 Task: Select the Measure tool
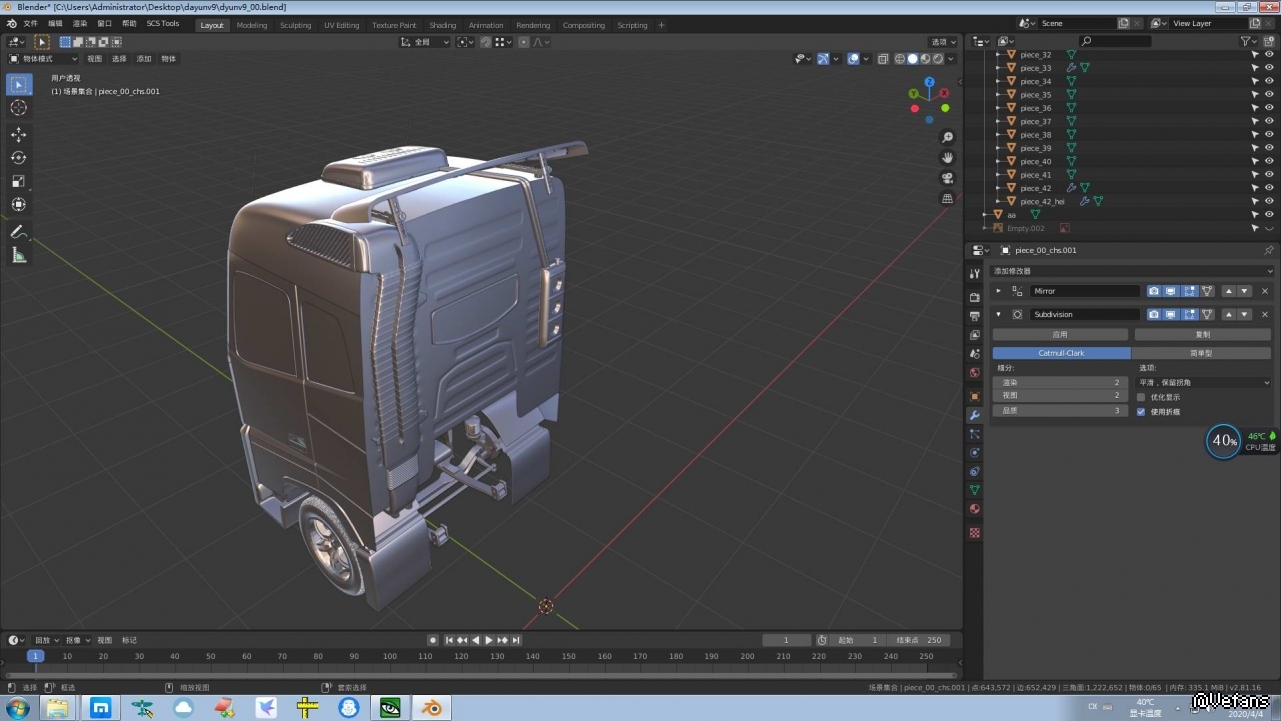coord(18,256)
